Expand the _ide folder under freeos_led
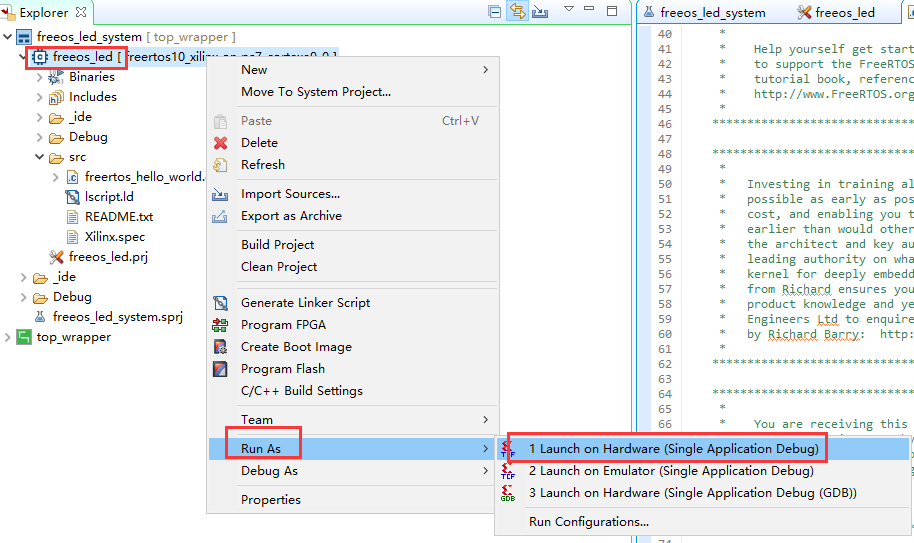This screenshot has height=543, width=914. tap(39, 117)
